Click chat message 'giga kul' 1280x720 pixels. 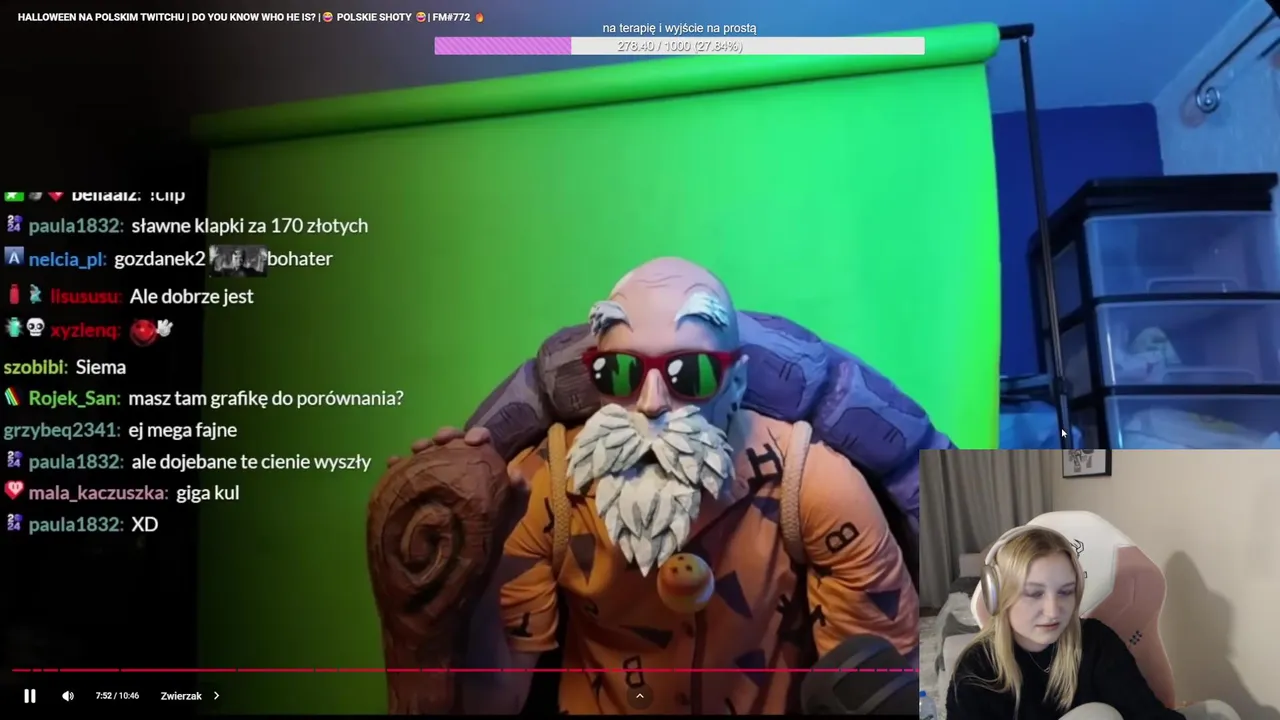tap(207, 493)
